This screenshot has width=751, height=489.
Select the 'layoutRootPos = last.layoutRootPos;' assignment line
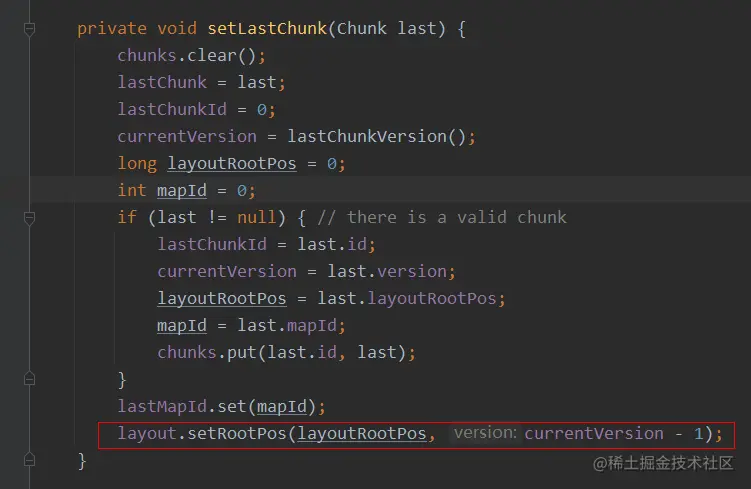click(331, 298)
